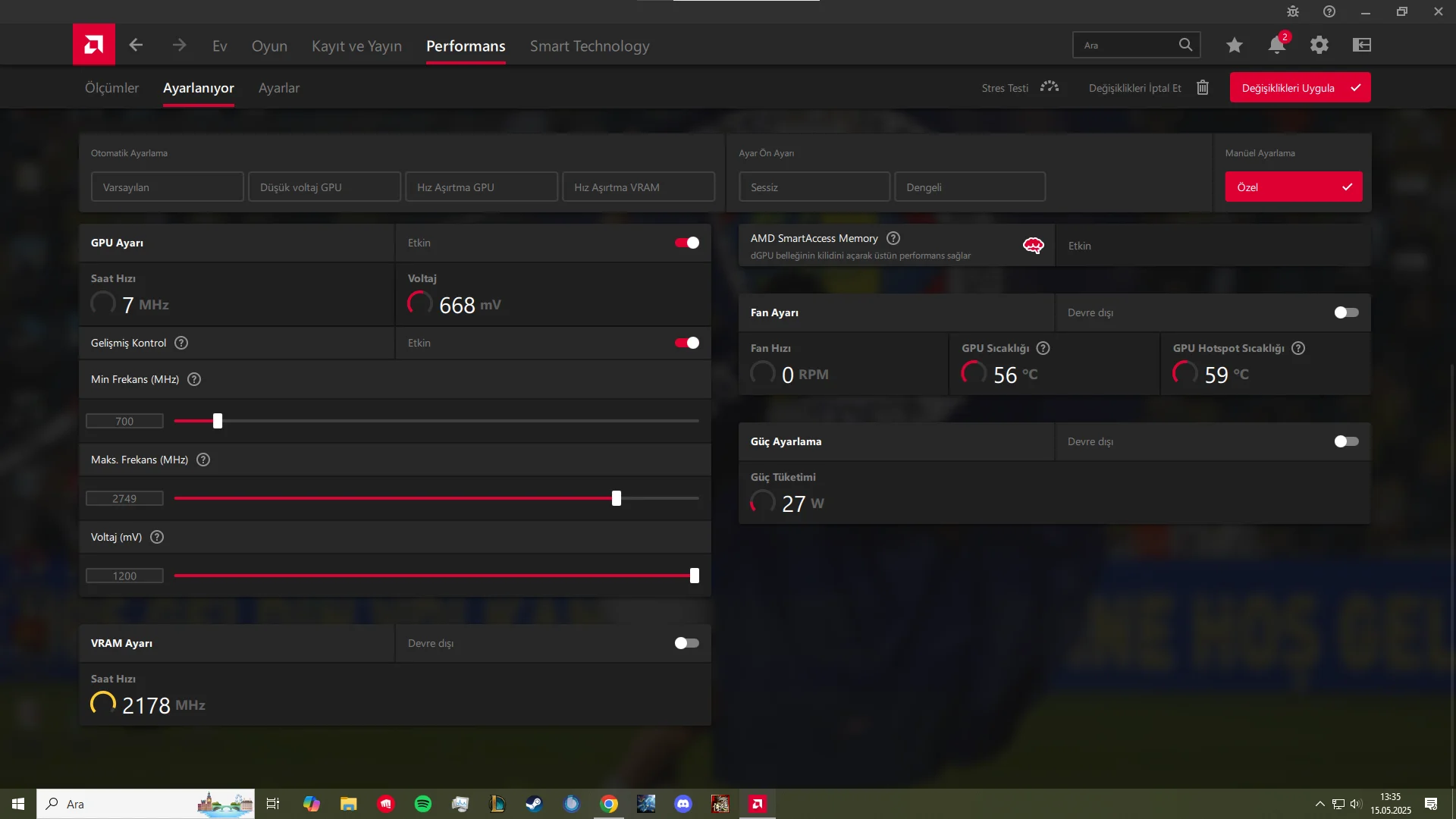The image size is (1456, 819).
Task: Click the bug report icon
Action: pos(1293,11)
